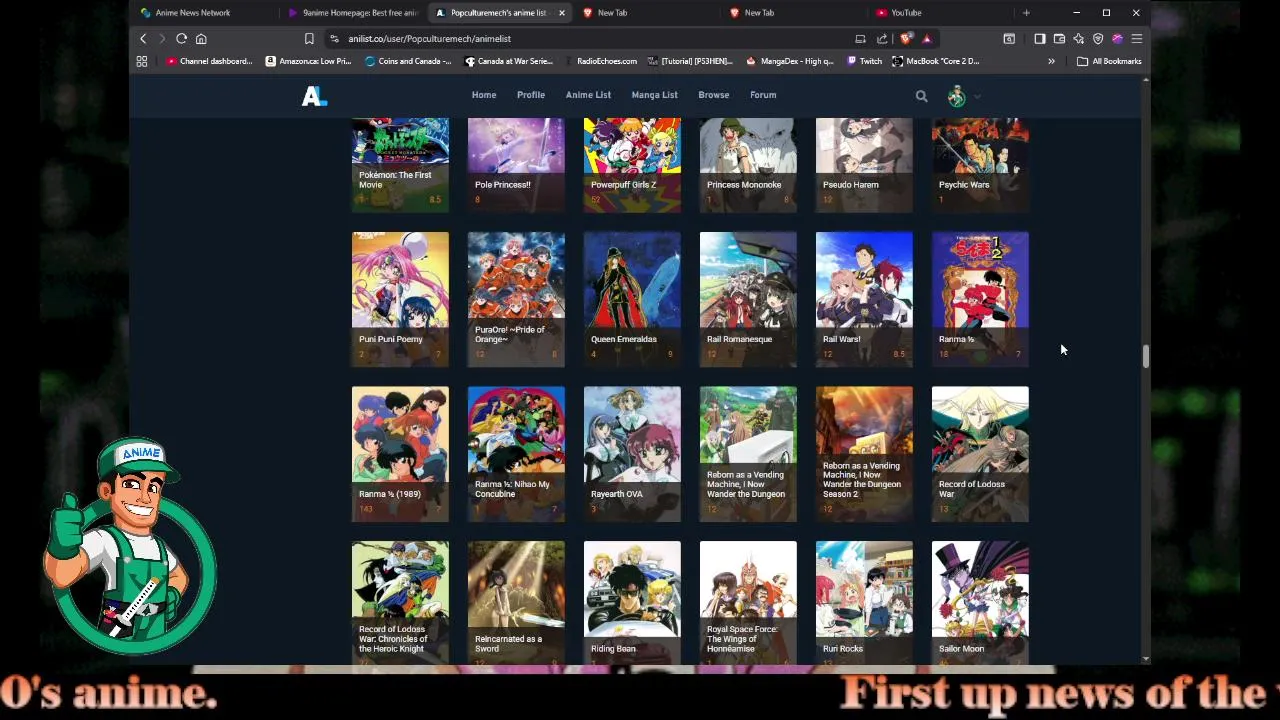The height and width of the screenshot is (720, 1280).
Task: Reload the page
Action: pyautogui.click(x=181, y=39)
